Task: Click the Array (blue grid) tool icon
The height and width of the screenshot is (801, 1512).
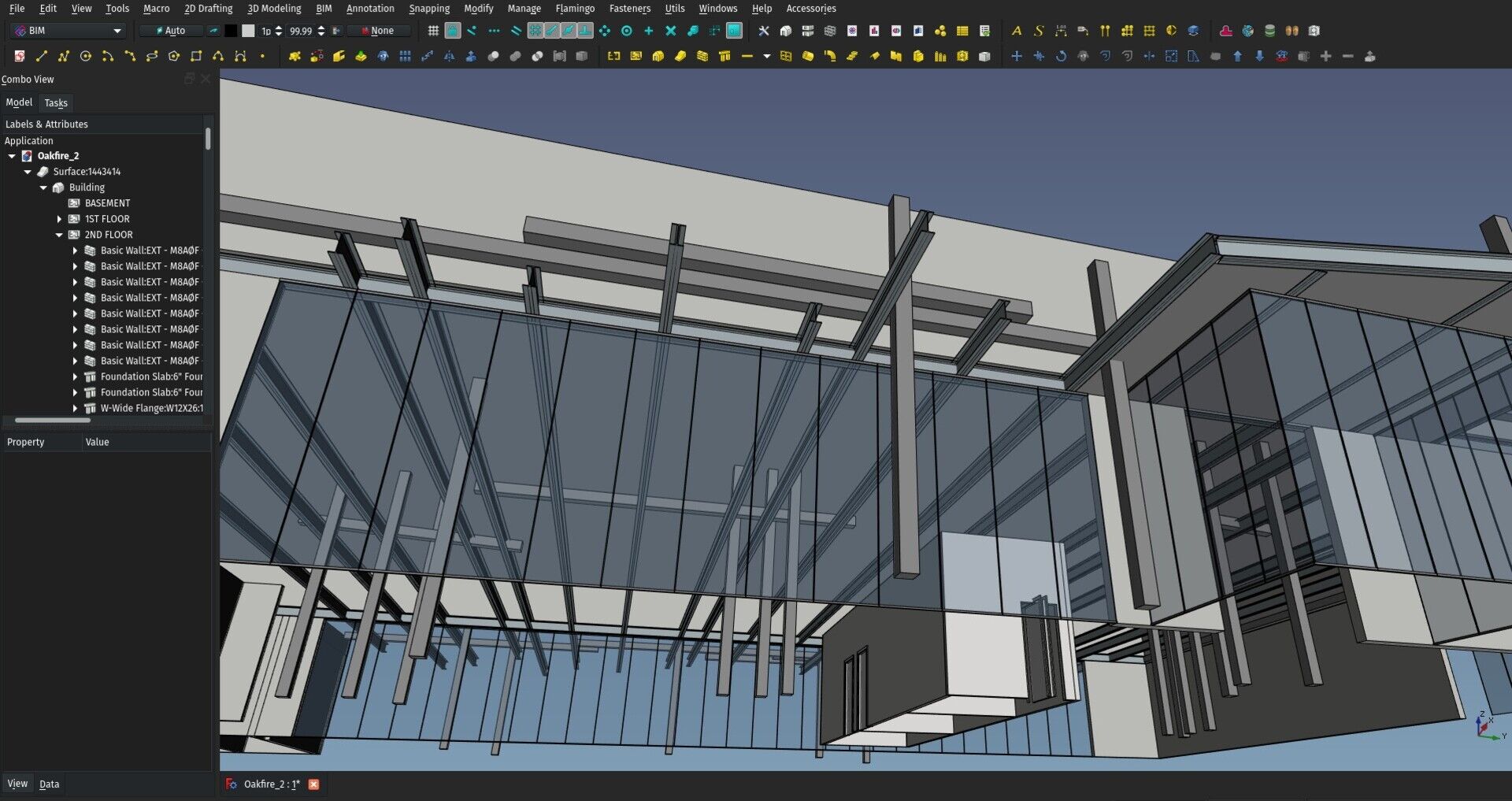Action: point(405,56)
